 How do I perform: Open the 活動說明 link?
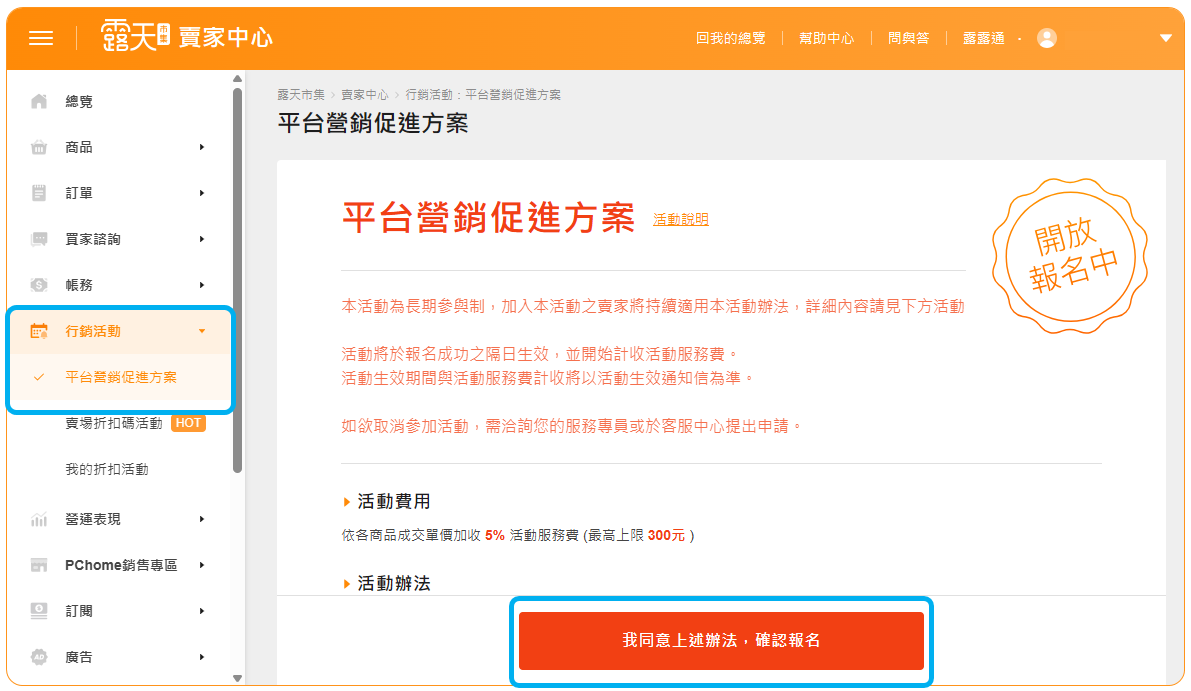(x=680, y=219)
